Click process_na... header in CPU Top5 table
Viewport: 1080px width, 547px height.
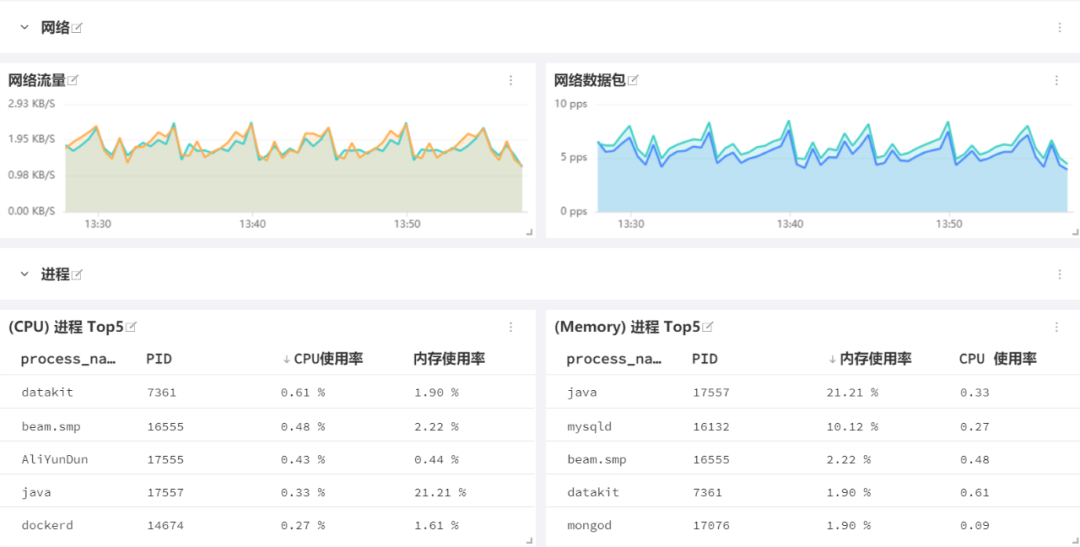68,359
